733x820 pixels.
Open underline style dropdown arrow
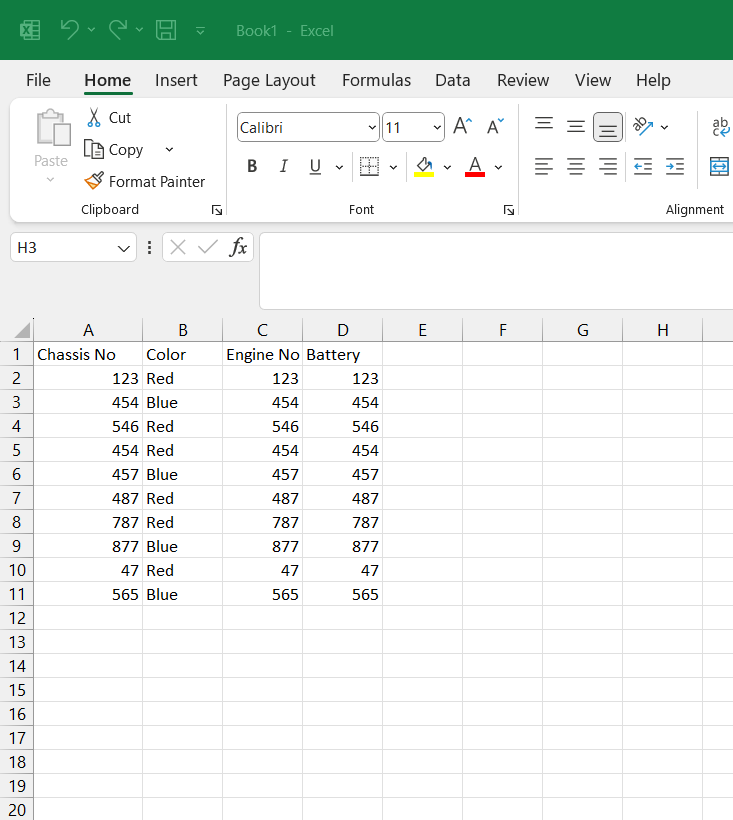[x=339, y=167]
